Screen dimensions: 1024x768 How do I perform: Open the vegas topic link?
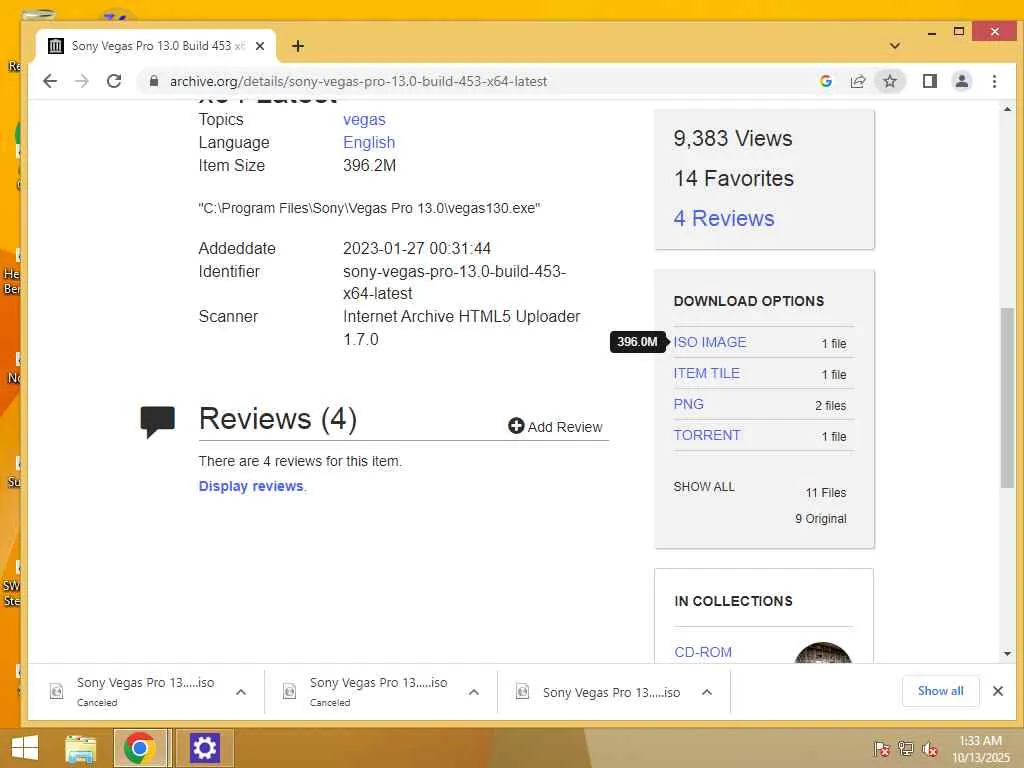pyautogui.click(x=364, y=120)
